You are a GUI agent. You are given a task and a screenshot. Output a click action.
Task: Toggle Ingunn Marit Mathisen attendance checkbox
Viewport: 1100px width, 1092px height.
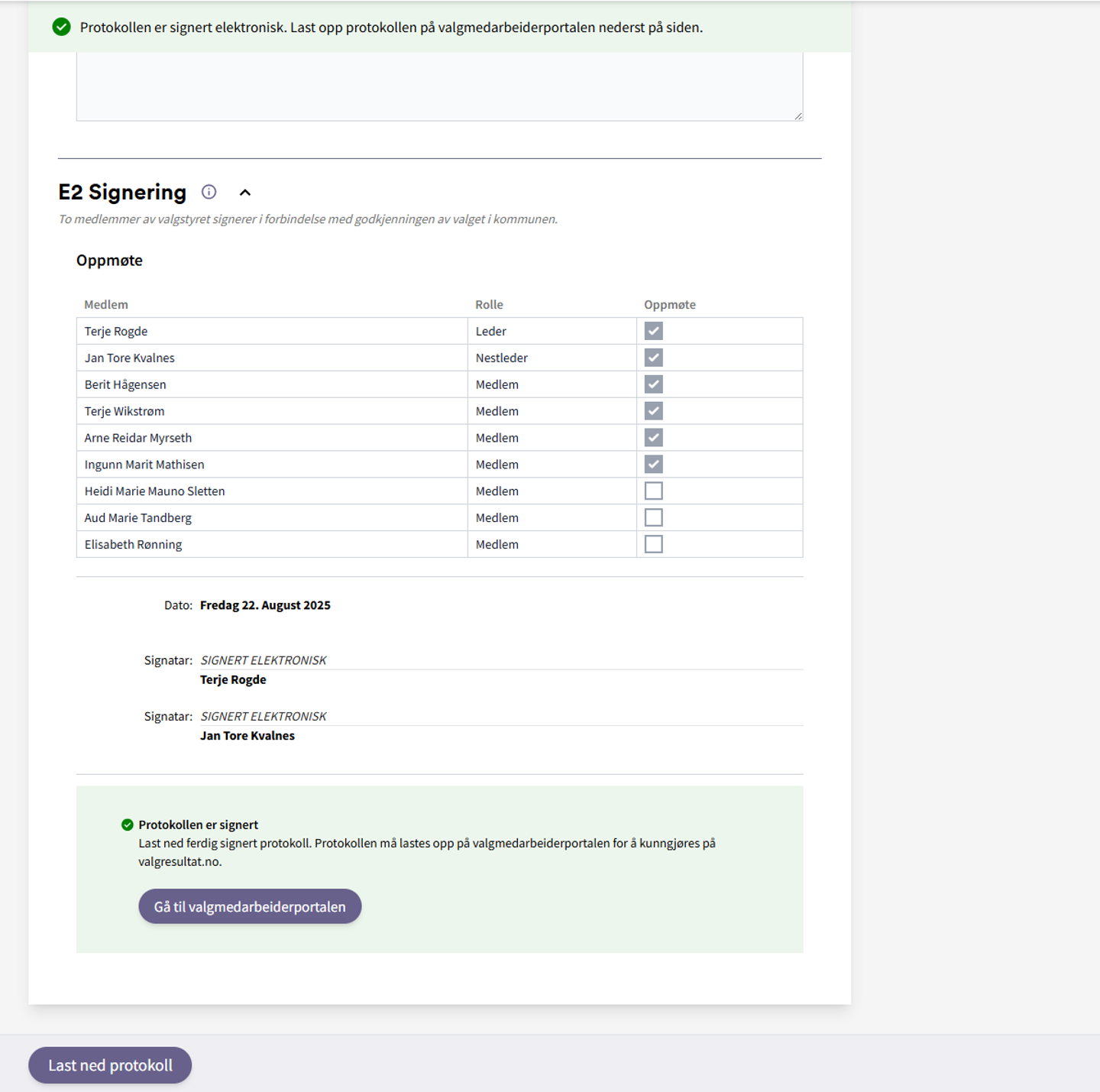pyautogui.click(x=653, y=465)
